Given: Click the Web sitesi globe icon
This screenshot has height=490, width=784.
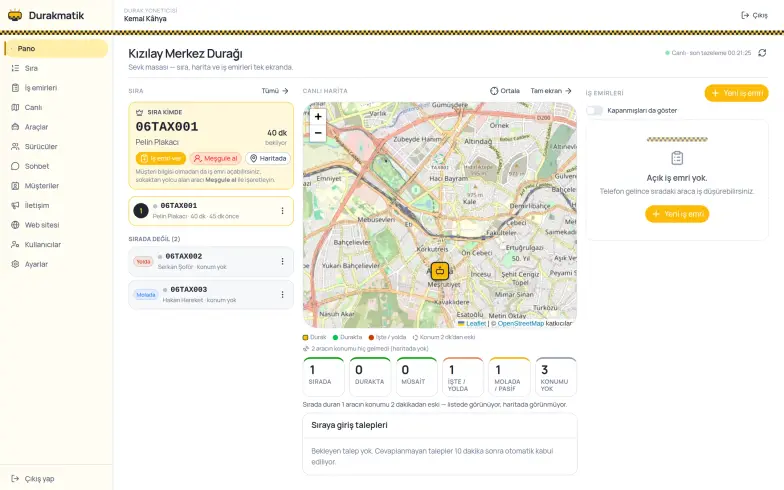Looking at the screenshot, I should (15, 225).
